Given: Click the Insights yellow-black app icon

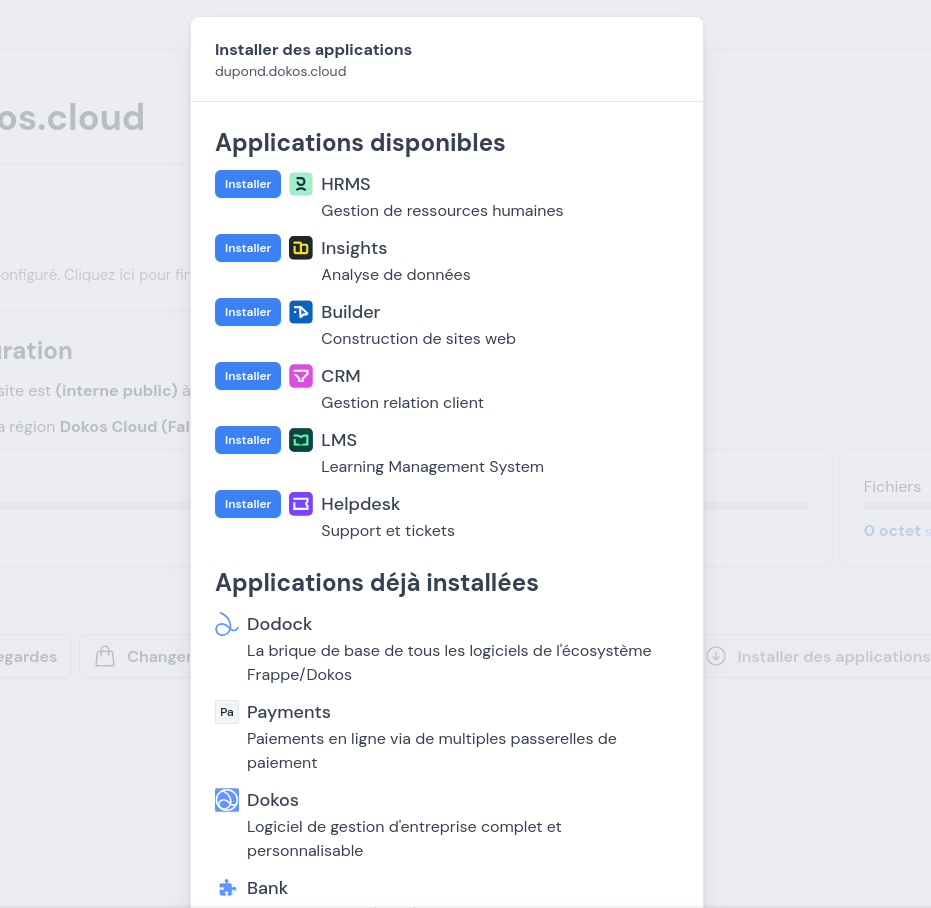Looking at the screenshot, I should tap(301, 248).
